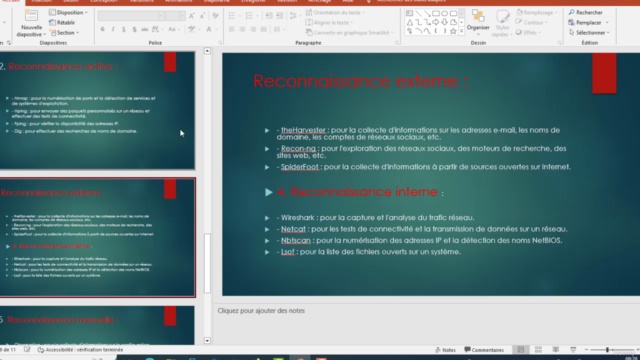
Task: Click Rechercher in Édition group
Action: click(585, 13)
